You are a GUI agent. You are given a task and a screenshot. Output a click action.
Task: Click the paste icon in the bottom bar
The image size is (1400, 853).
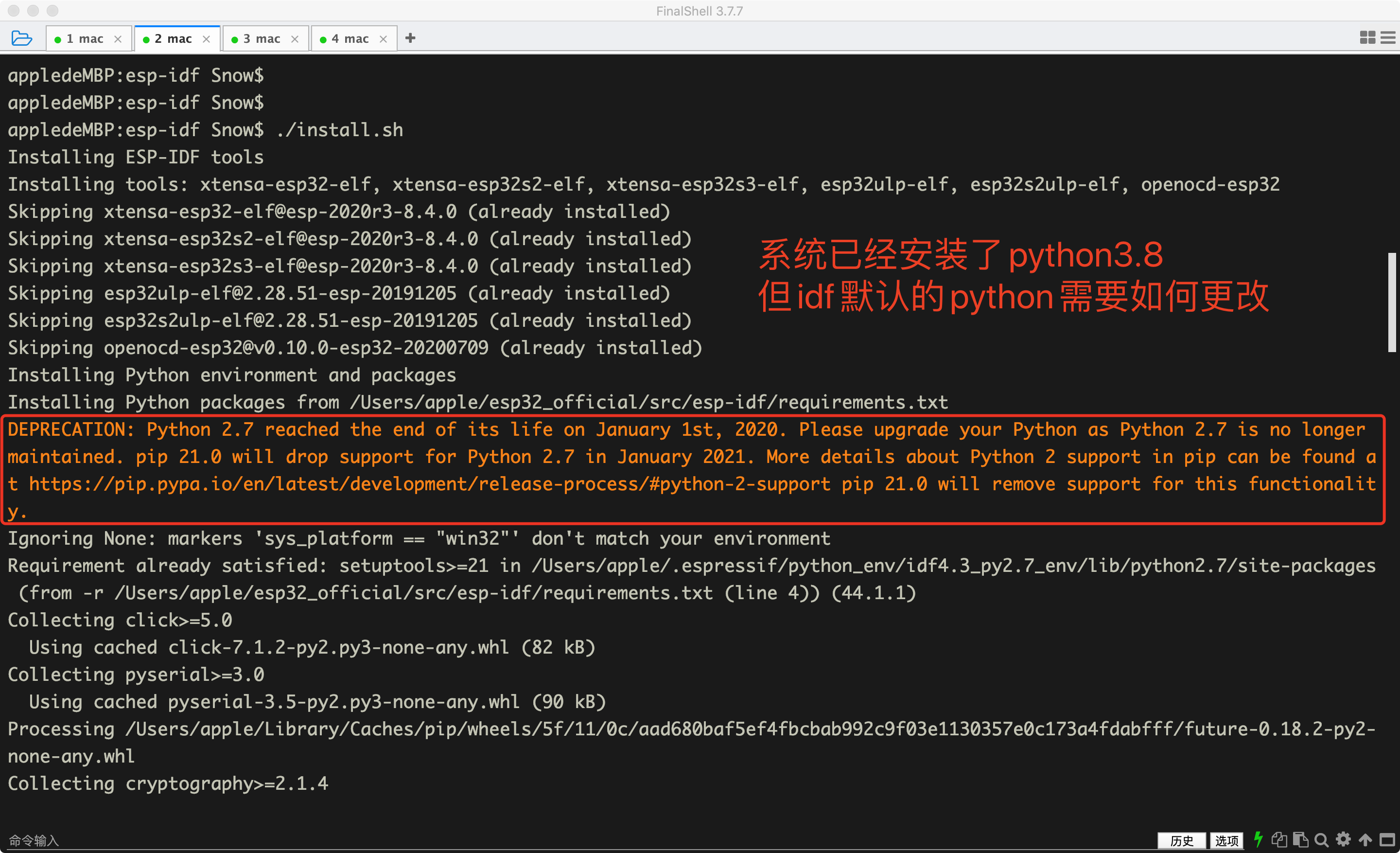click(1300, 839)
